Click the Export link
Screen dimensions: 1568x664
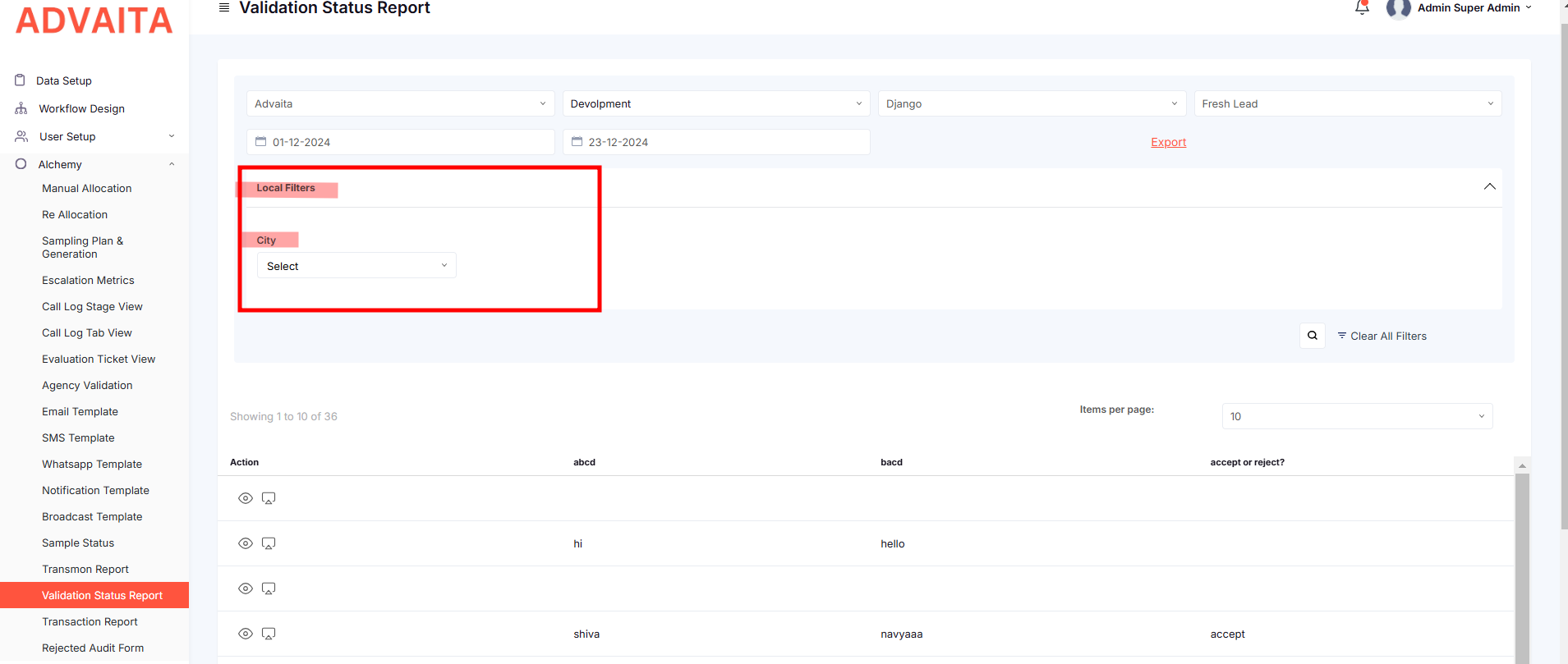pos(1168,142)
